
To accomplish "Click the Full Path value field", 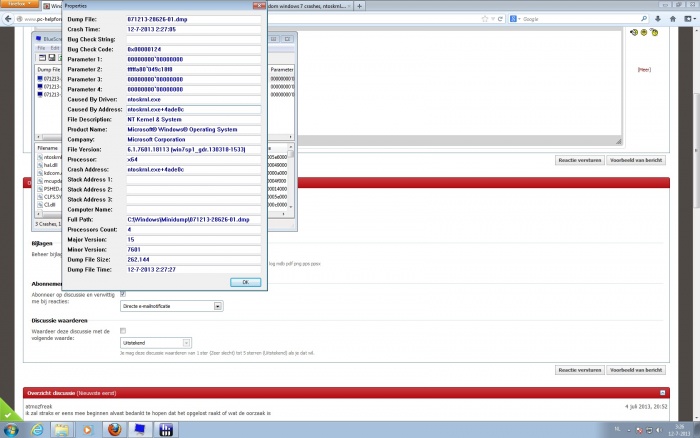I will (x=193, y=219).
